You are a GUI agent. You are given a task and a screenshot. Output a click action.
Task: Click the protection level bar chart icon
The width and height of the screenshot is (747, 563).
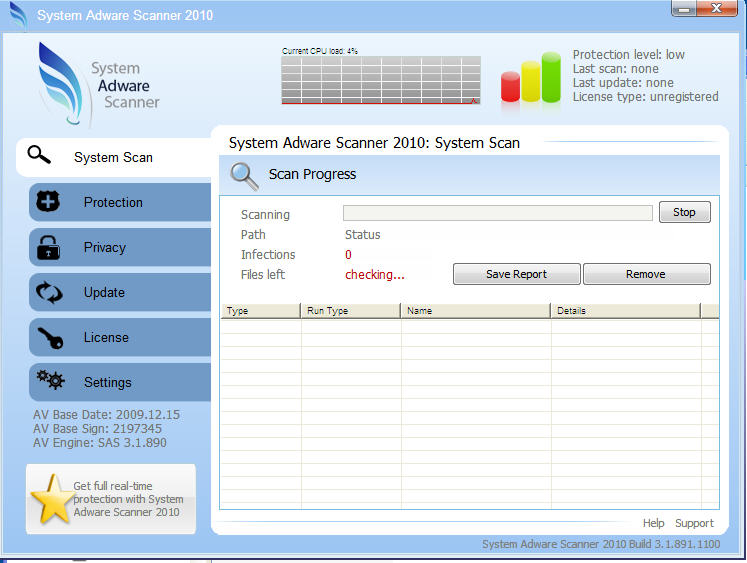click(x=531, y=78)
